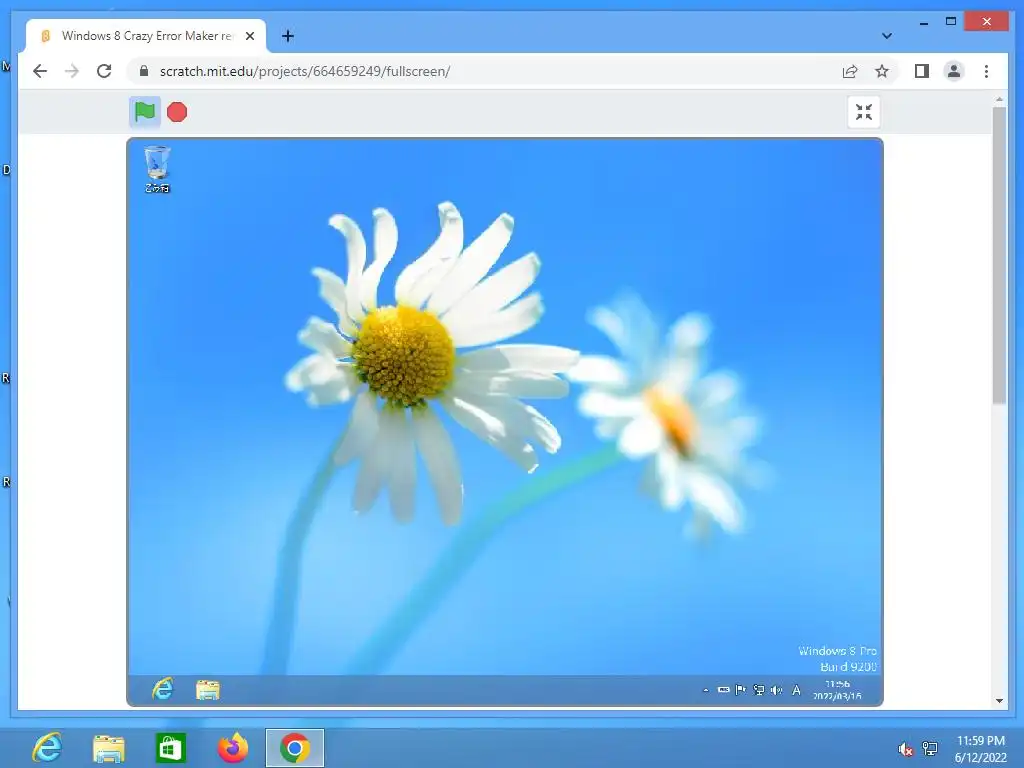Close the Windows 8 Crazy Error Maker tab
1024x768 pixels.
pos(249,36)
